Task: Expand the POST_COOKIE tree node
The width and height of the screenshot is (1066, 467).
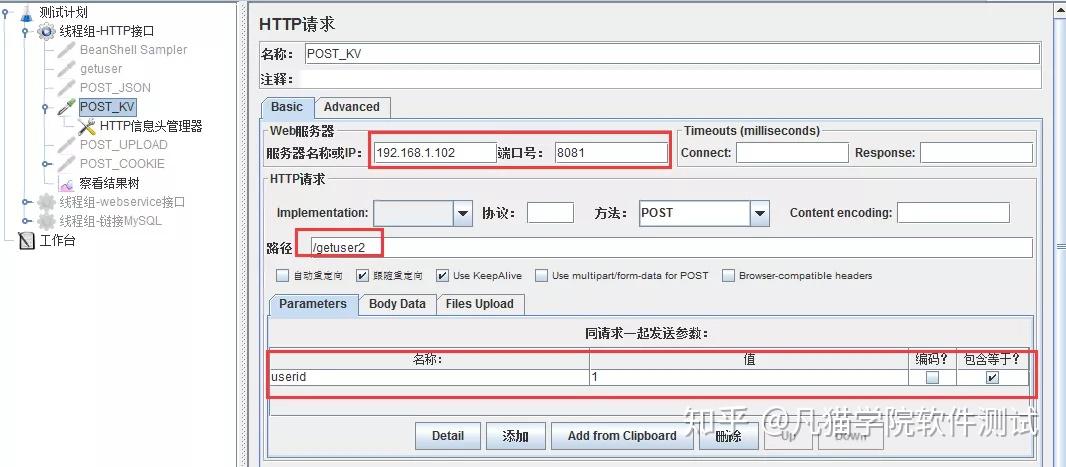Action: click(x=45, y=164)
